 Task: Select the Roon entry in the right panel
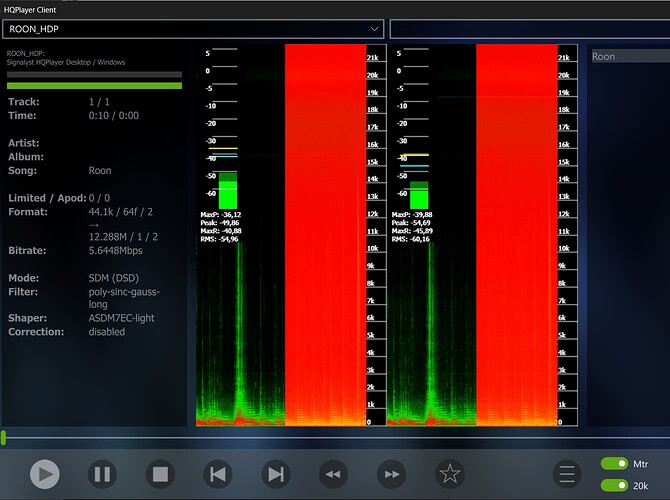tap(631, 56)
